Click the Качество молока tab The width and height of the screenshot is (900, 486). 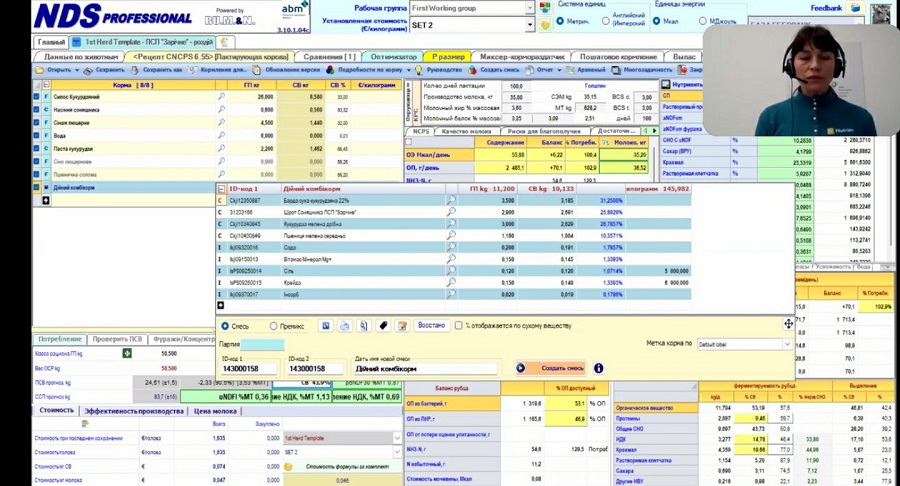pos(467,131)
